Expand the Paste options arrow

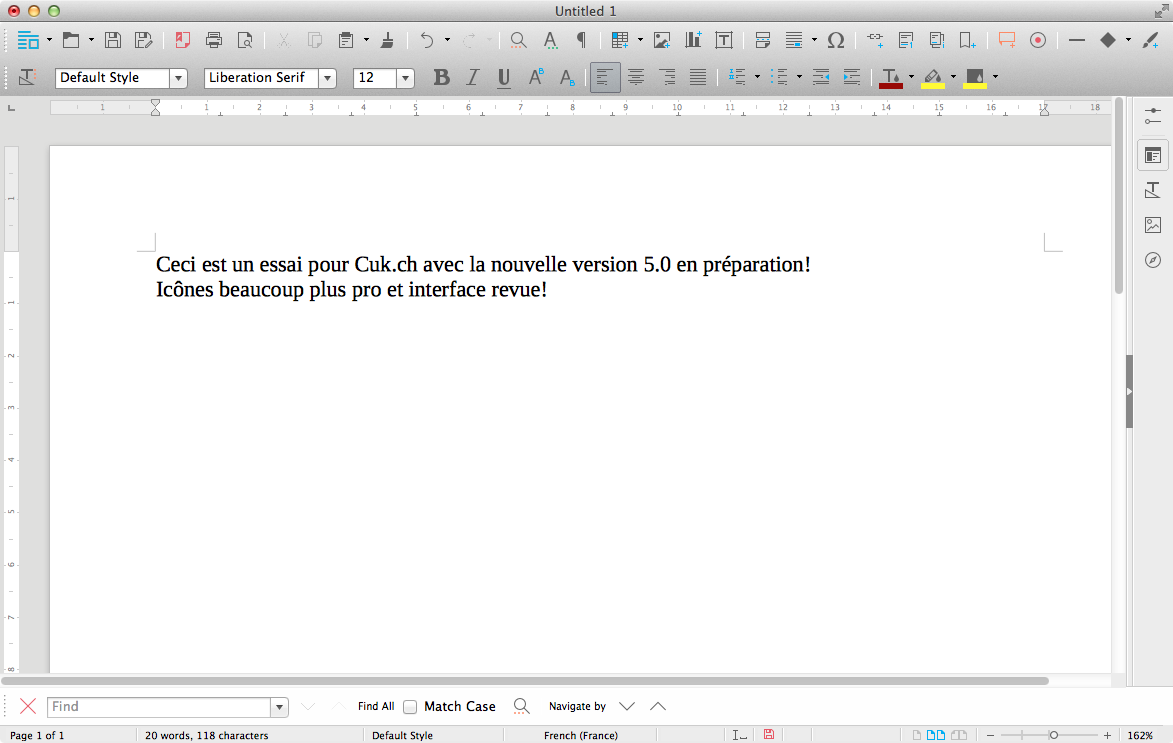click(367, 40)
